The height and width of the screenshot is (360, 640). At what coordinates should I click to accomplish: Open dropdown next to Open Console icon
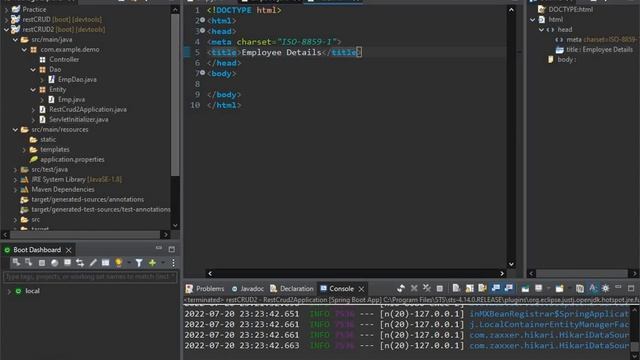point(569,289)
